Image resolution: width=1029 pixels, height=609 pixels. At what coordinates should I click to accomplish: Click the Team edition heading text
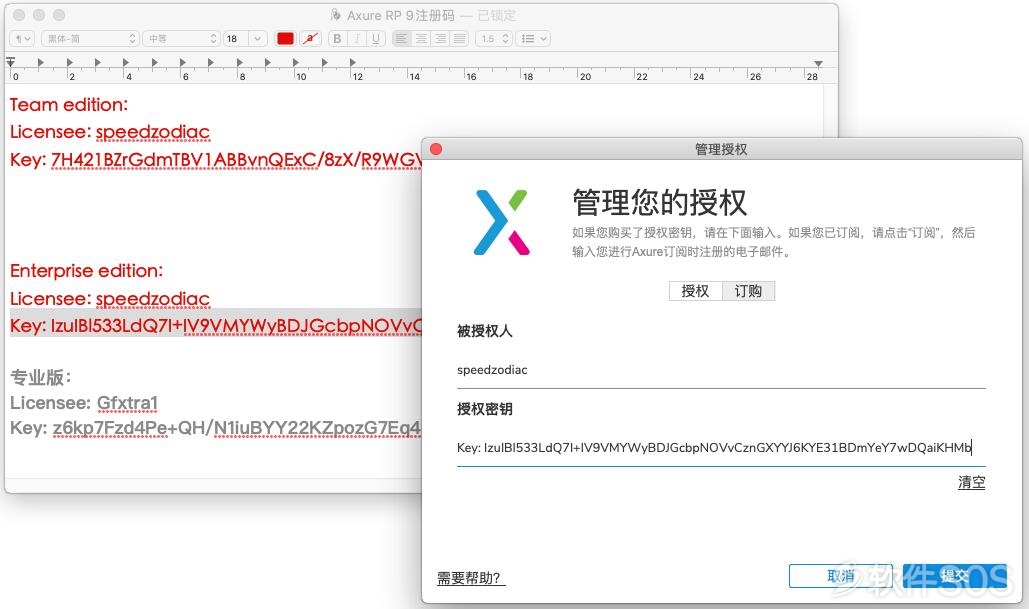coord(69,105)
